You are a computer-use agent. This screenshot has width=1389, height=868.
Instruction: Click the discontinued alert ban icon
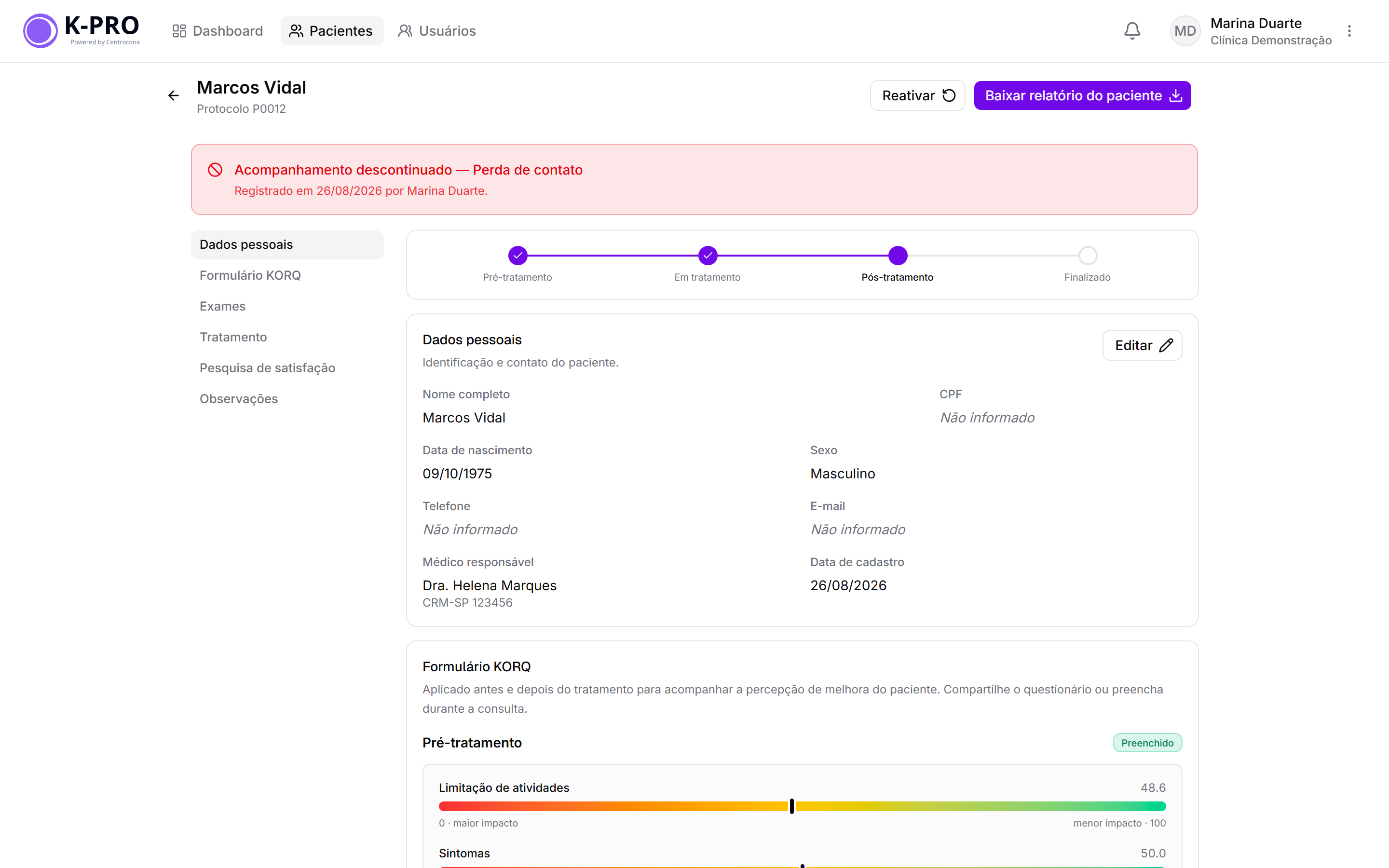215,169
